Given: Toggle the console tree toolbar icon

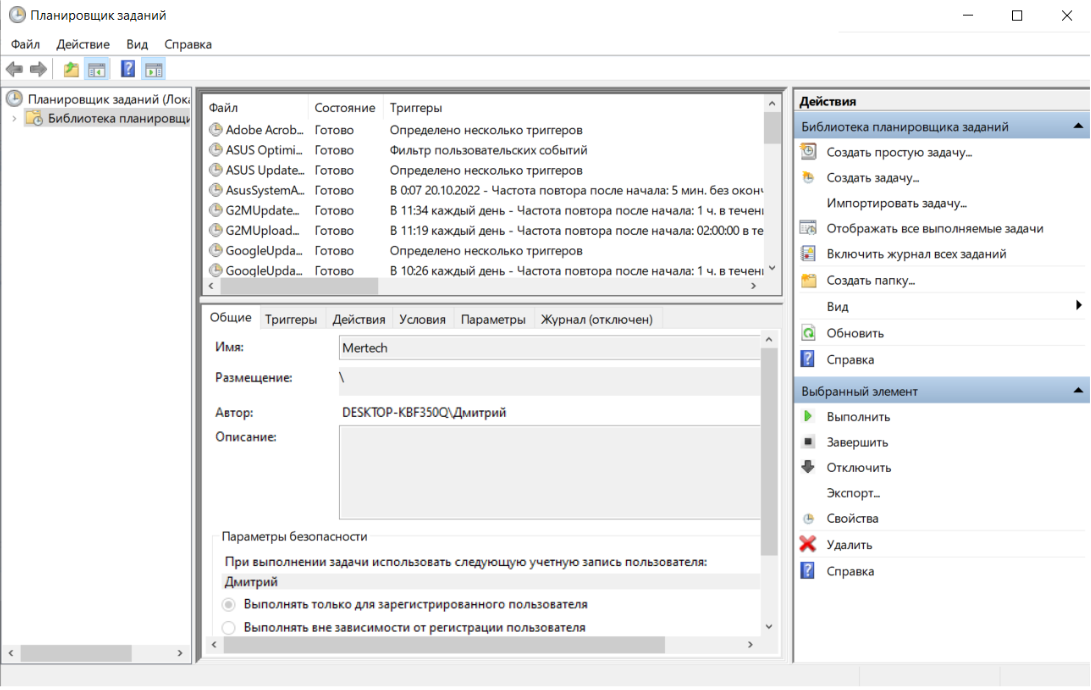Looking at the screenshot, I should tap(97, 69).
